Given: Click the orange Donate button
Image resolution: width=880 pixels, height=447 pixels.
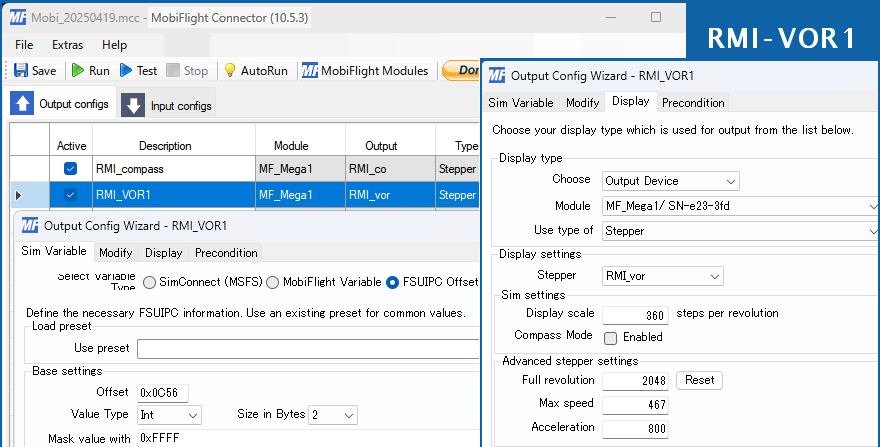Looking at the screenshot, I should pyautogui.click(x=461, y=70).
